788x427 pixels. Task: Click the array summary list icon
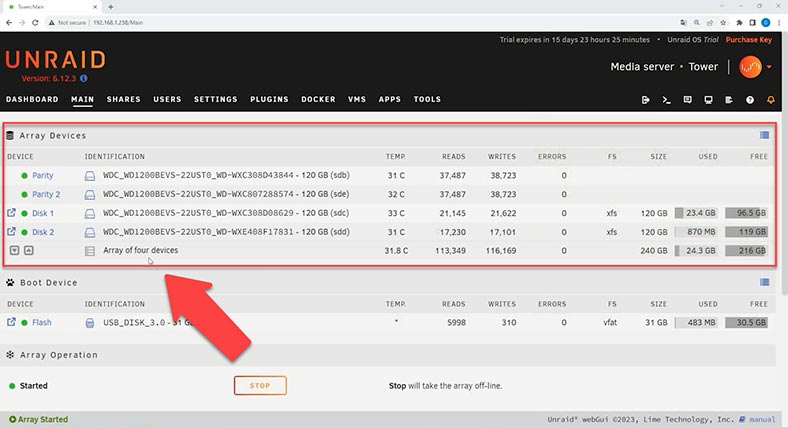89,251
